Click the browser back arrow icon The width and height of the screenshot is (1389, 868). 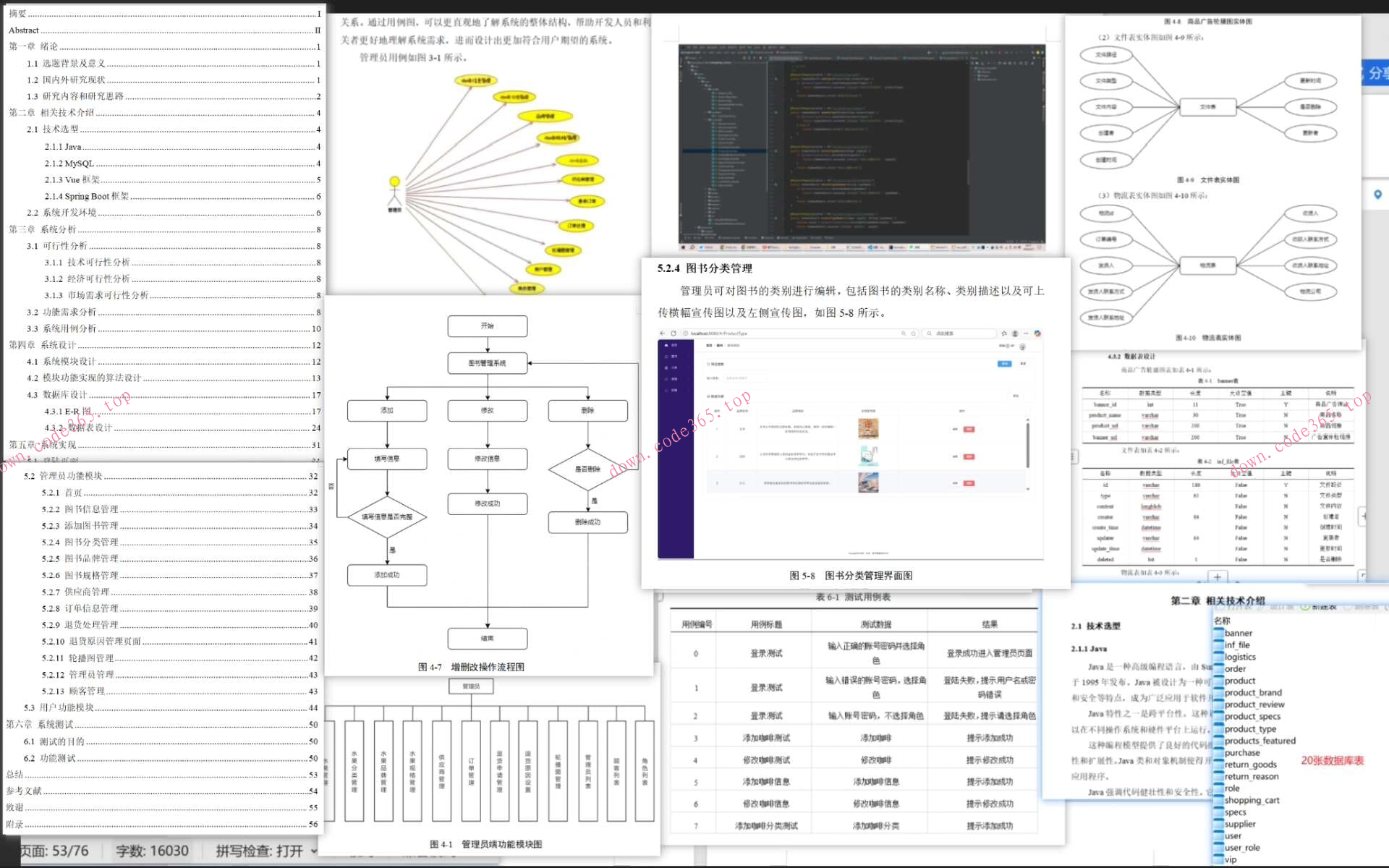(662, 333)
